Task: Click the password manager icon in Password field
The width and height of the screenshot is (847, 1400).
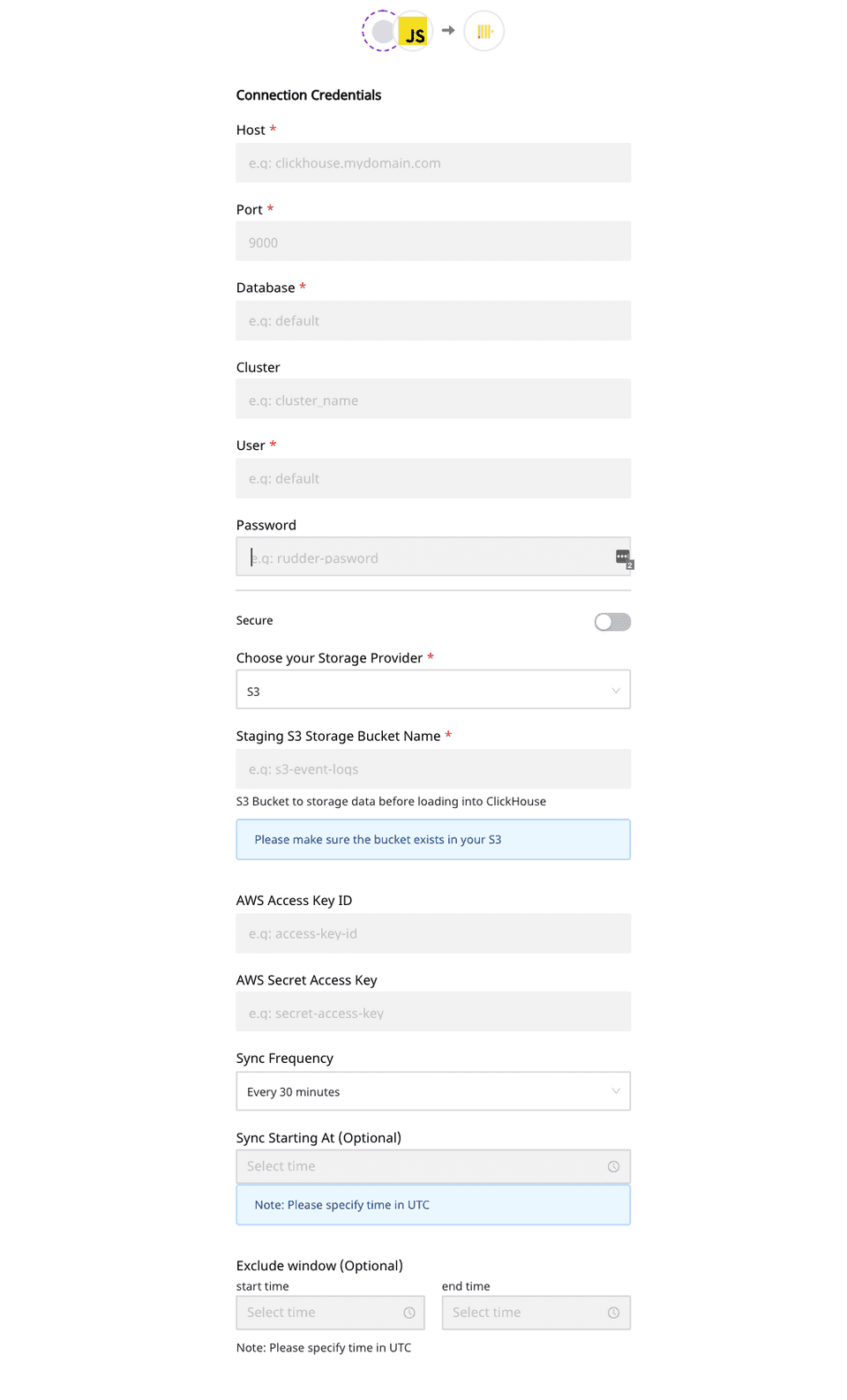Action: click(x=623, y=557)
